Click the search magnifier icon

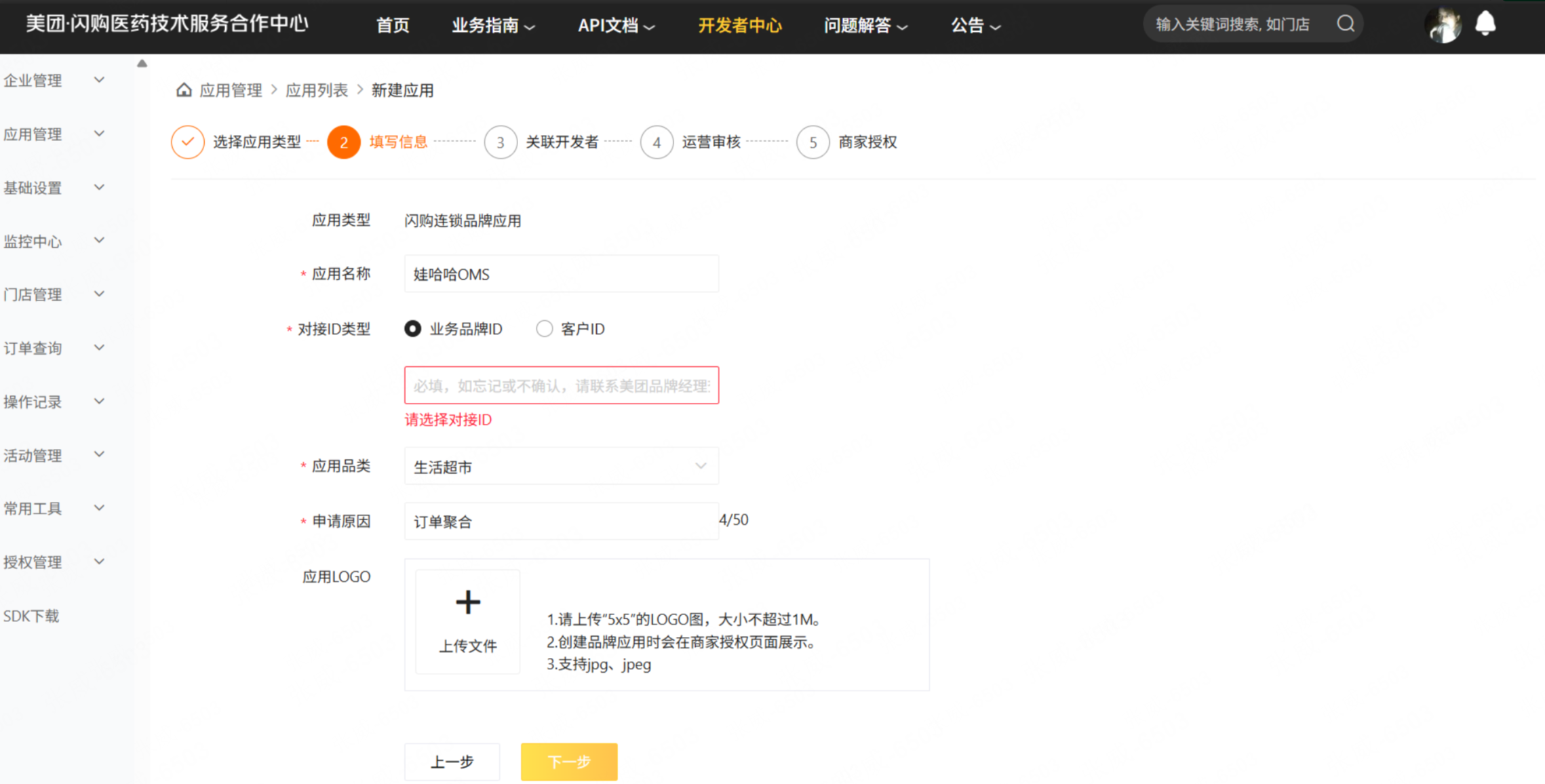pos(1346,24)
